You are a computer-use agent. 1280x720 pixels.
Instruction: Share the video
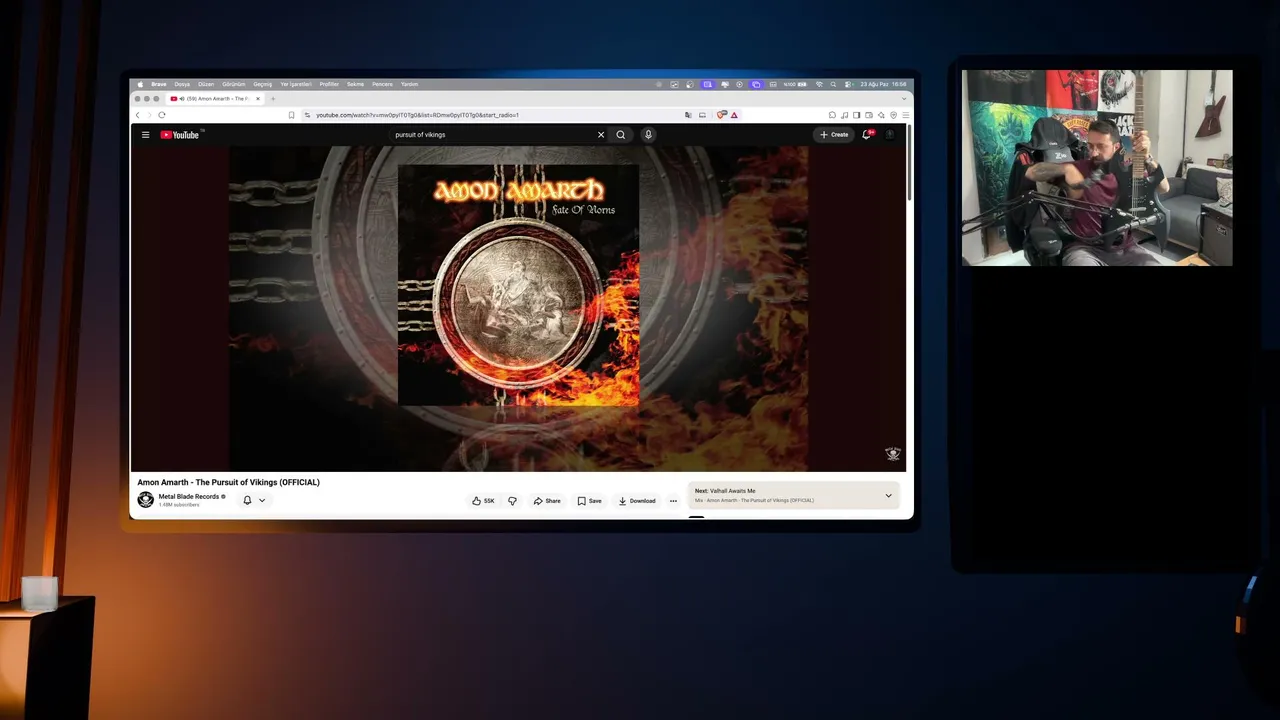pyautogui.click(x=547, y=501)
